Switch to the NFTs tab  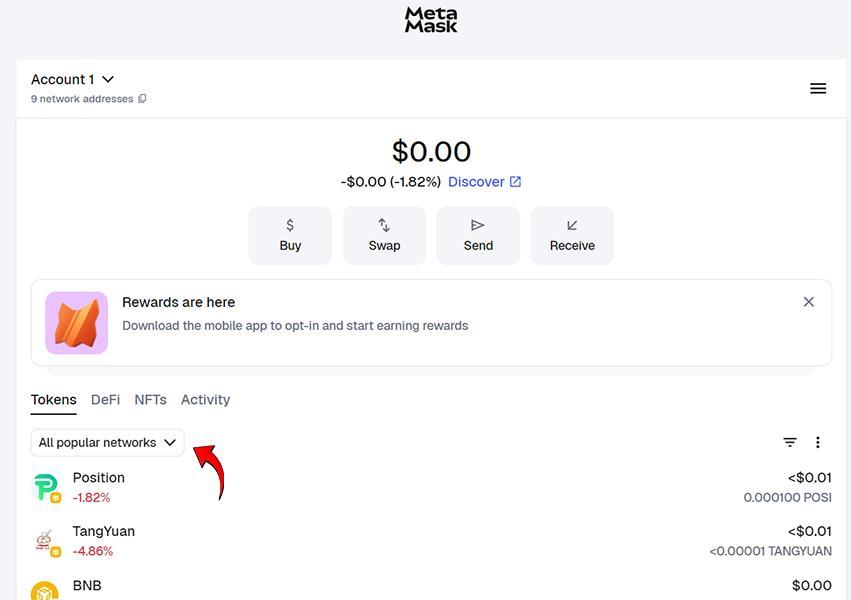(150, 399)
